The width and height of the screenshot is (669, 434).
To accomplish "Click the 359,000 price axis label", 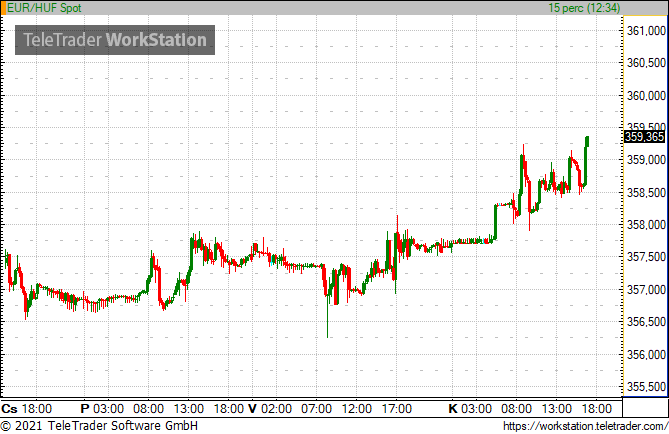I will point(646,160).
